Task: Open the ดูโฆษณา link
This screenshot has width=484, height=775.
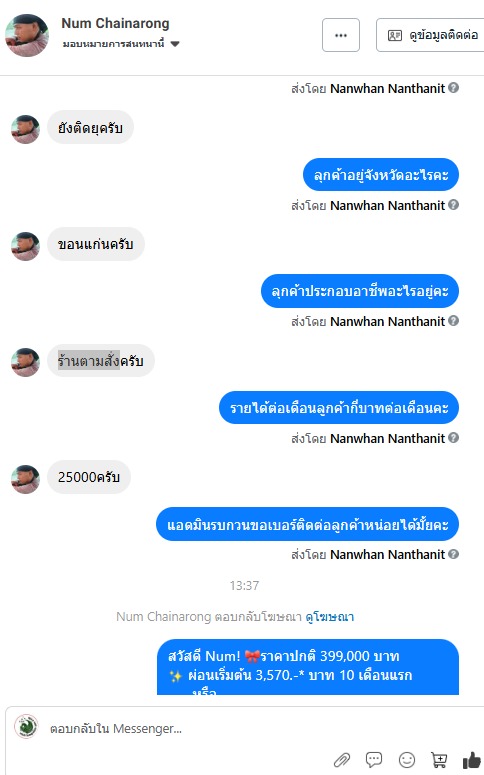Action: point(330,616)
